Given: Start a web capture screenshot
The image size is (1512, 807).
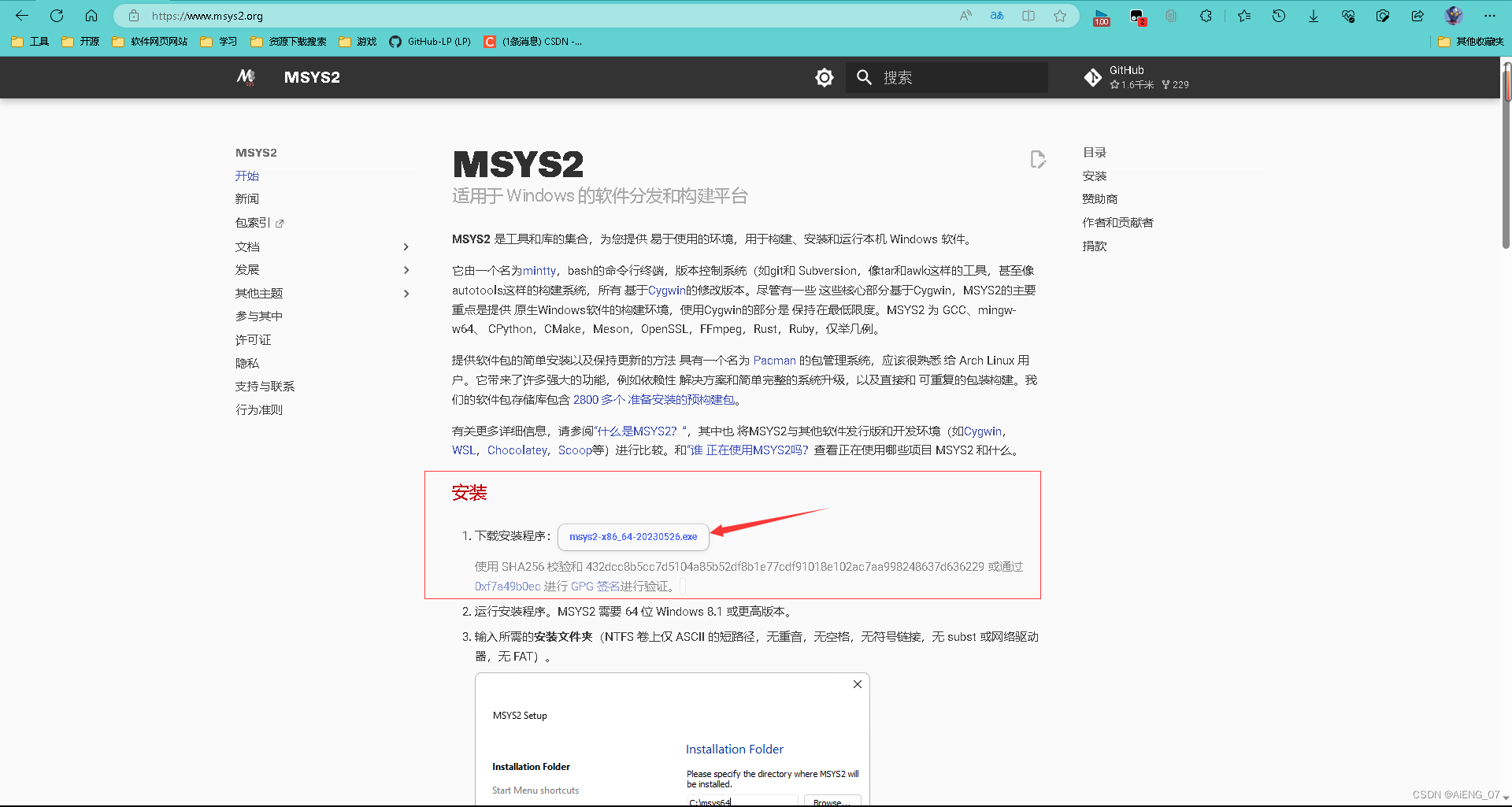Looking at the screenshot, I should point(1383,16).
